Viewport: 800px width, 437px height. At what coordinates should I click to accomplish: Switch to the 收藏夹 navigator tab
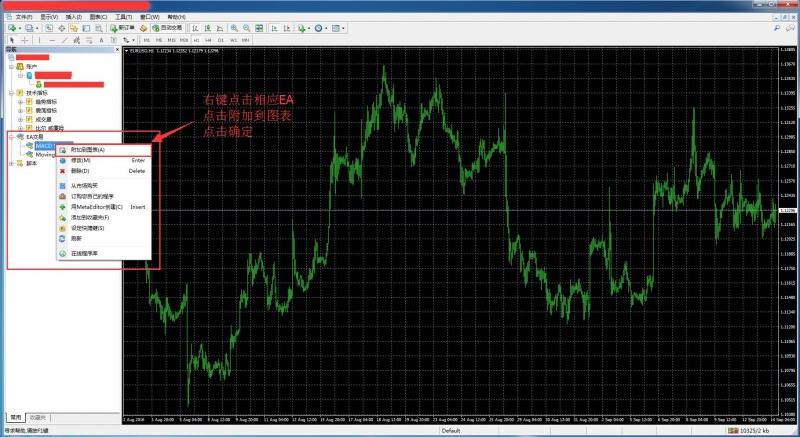click(x=38, y=417)
